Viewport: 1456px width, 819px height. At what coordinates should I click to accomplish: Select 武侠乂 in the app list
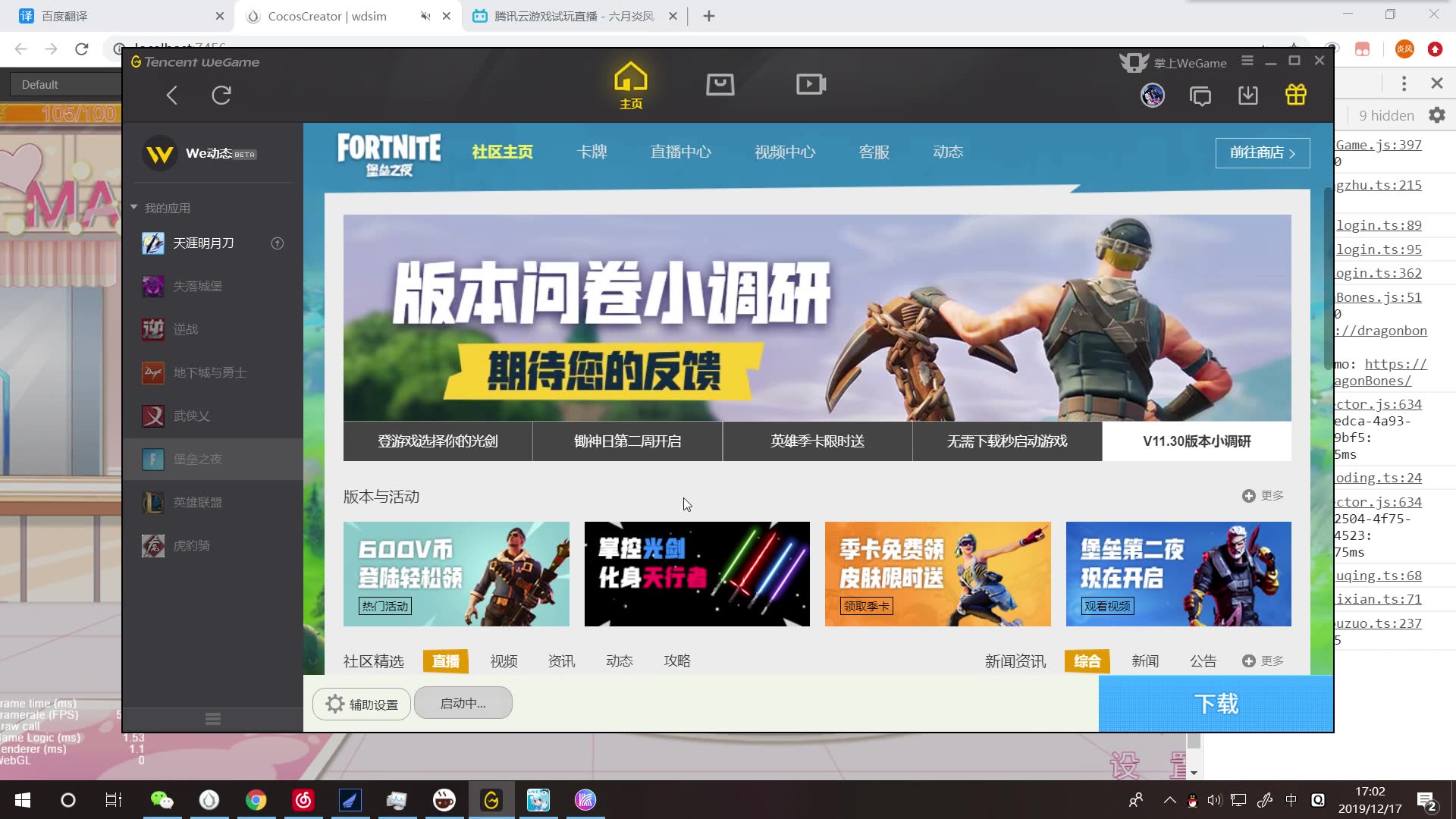pyautogui.click(x=212, y=416)
